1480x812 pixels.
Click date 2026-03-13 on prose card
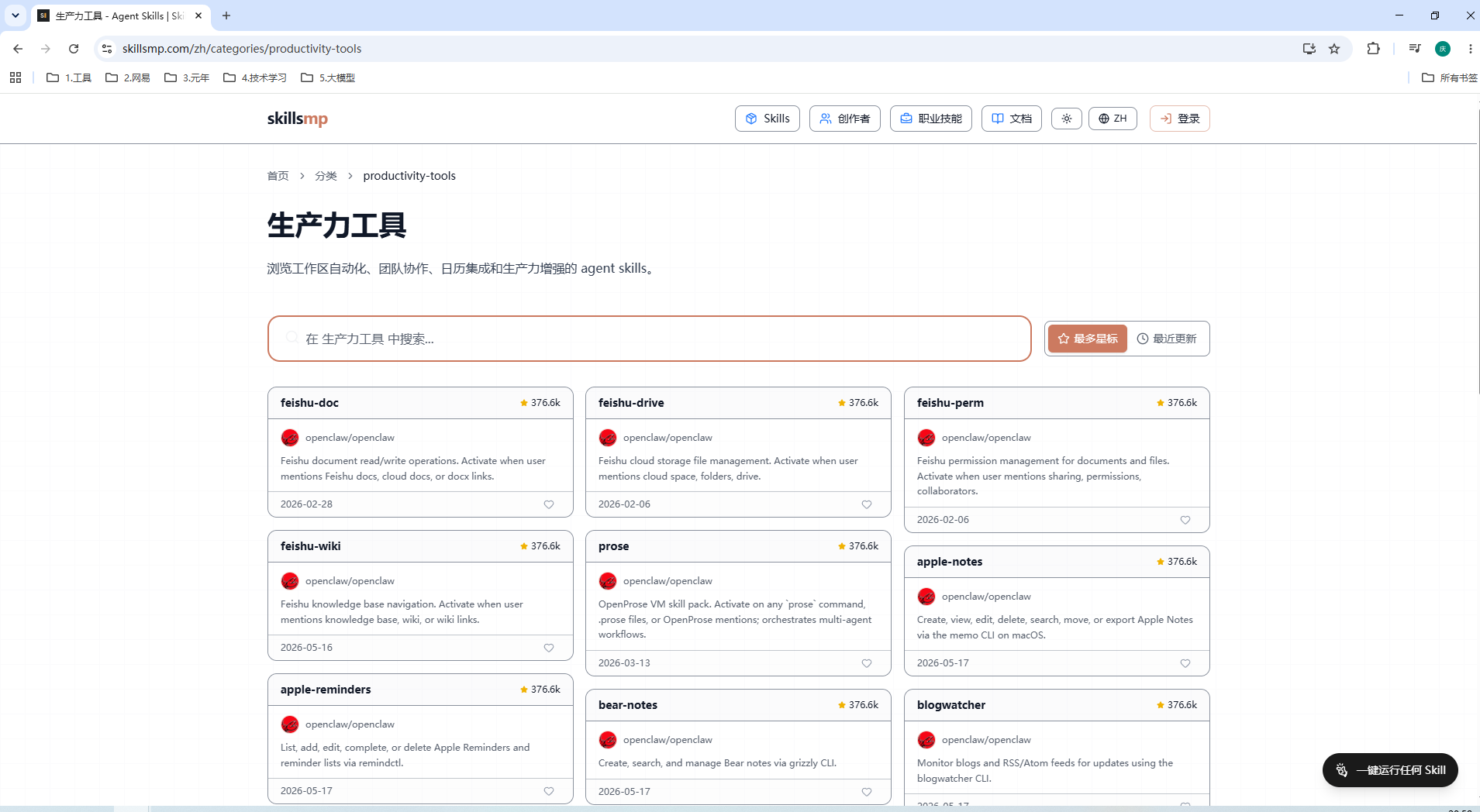624,663
